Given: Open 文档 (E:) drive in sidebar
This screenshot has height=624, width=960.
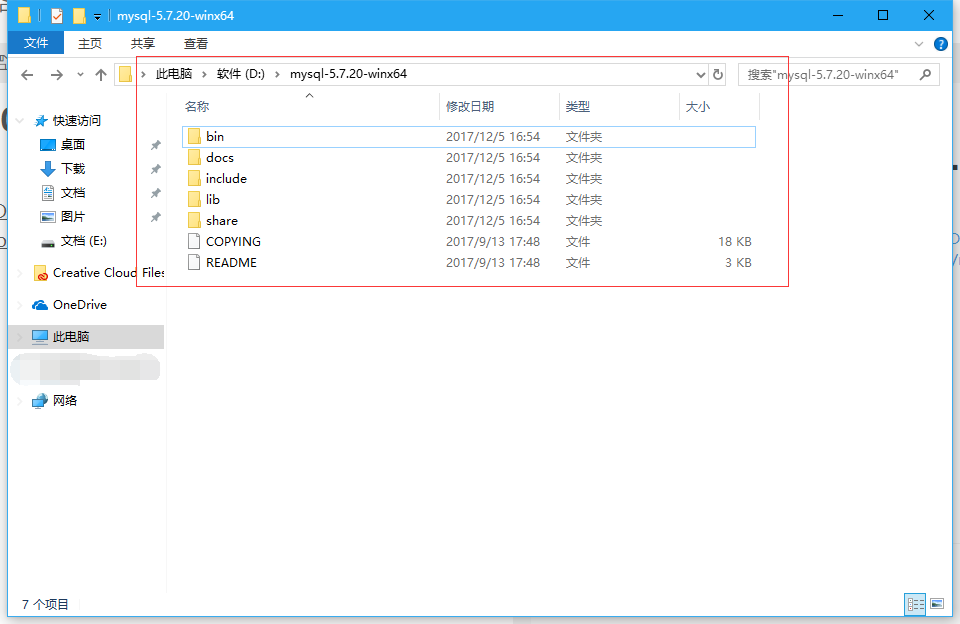Looking at the screenshot, I should pos(83,241).
